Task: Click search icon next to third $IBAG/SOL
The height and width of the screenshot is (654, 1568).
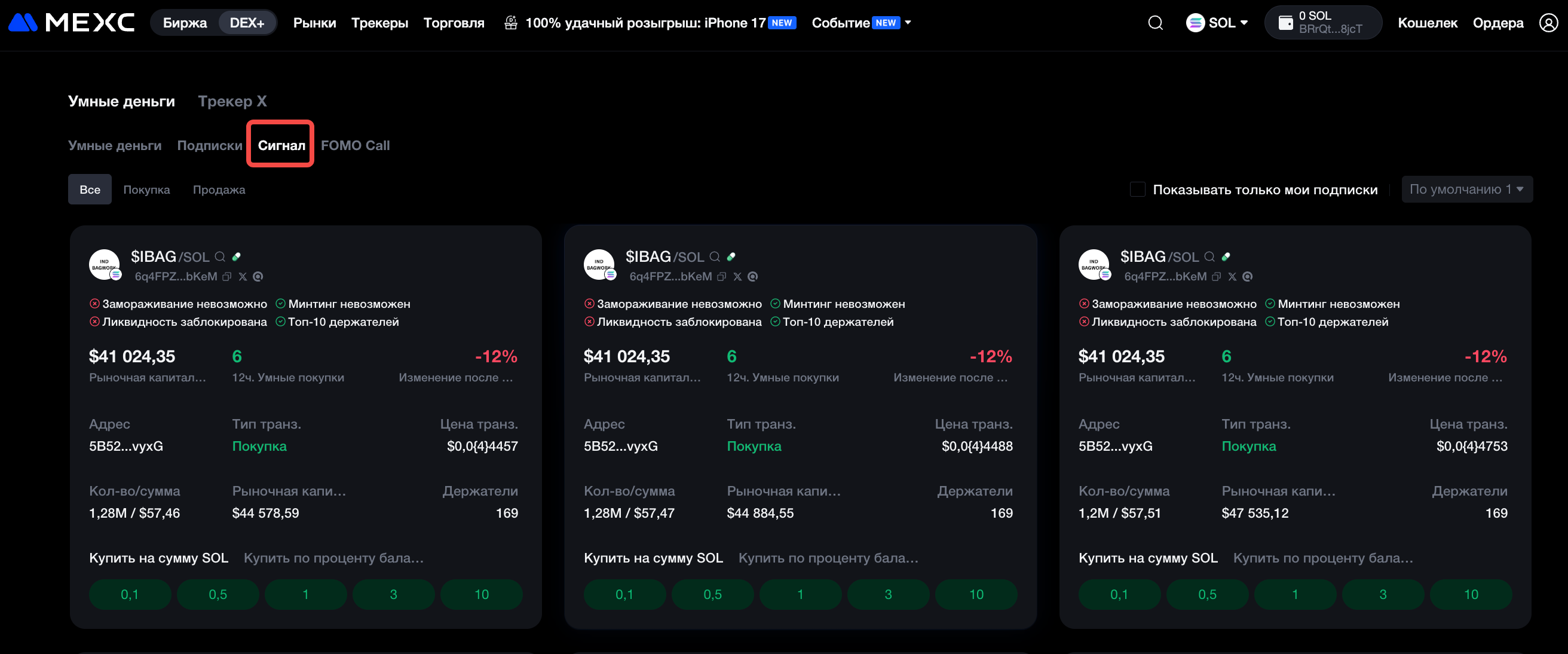Action: point(1209,257)
